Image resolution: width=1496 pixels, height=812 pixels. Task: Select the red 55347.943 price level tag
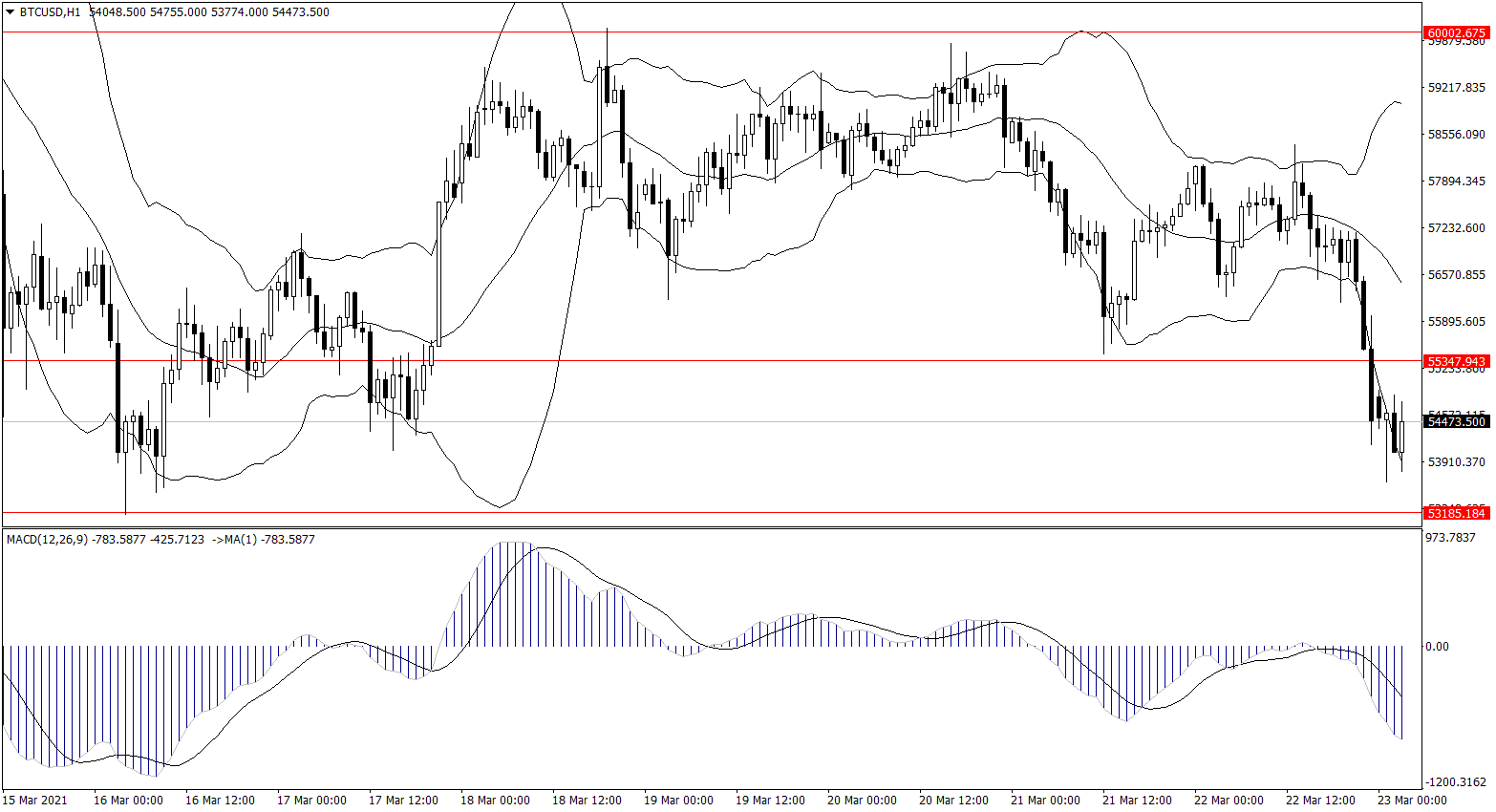(x=1456, y=361)
